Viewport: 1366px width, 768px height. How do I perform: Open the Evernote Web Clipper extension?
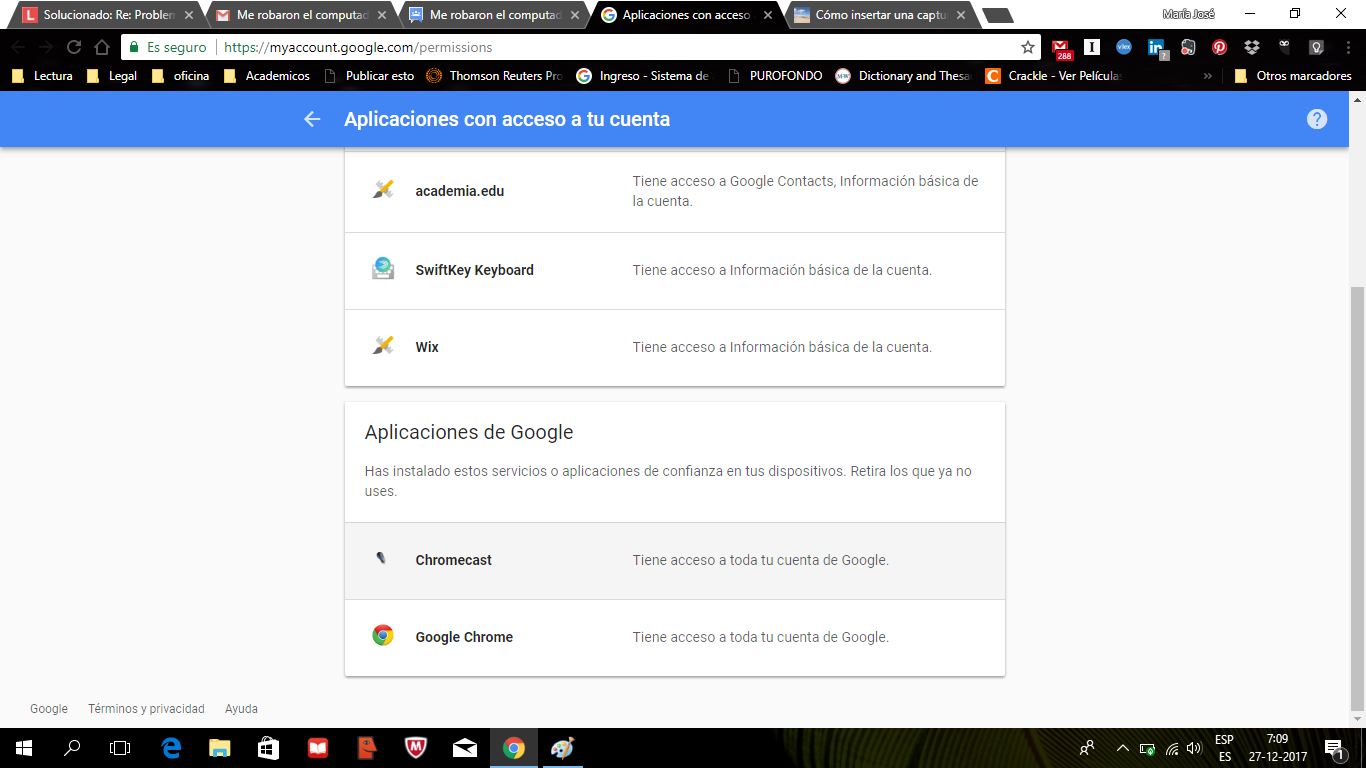click(x=1188, y=47)
